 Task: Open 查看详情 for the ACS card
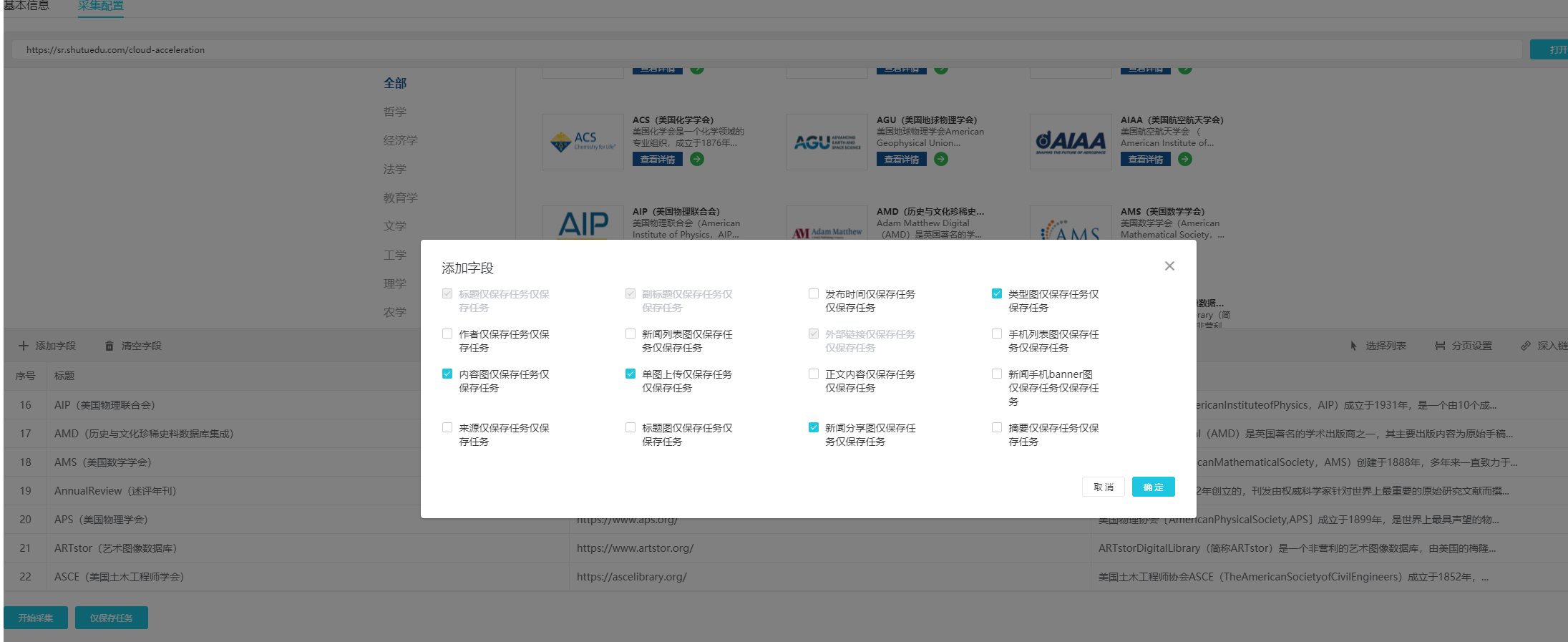click(658, 159)
